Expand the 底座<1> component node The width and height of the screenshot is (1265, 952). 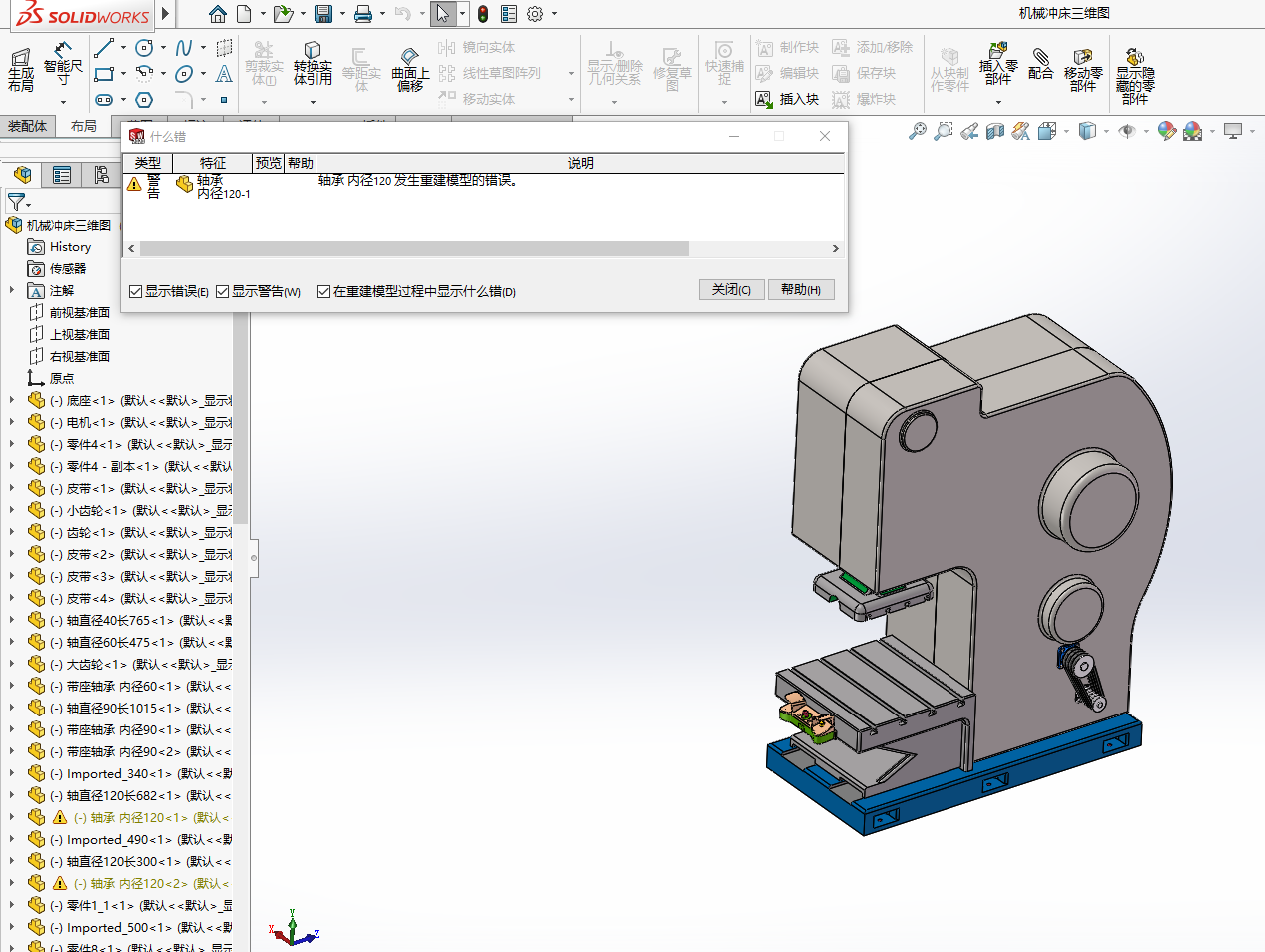point(12,400)
